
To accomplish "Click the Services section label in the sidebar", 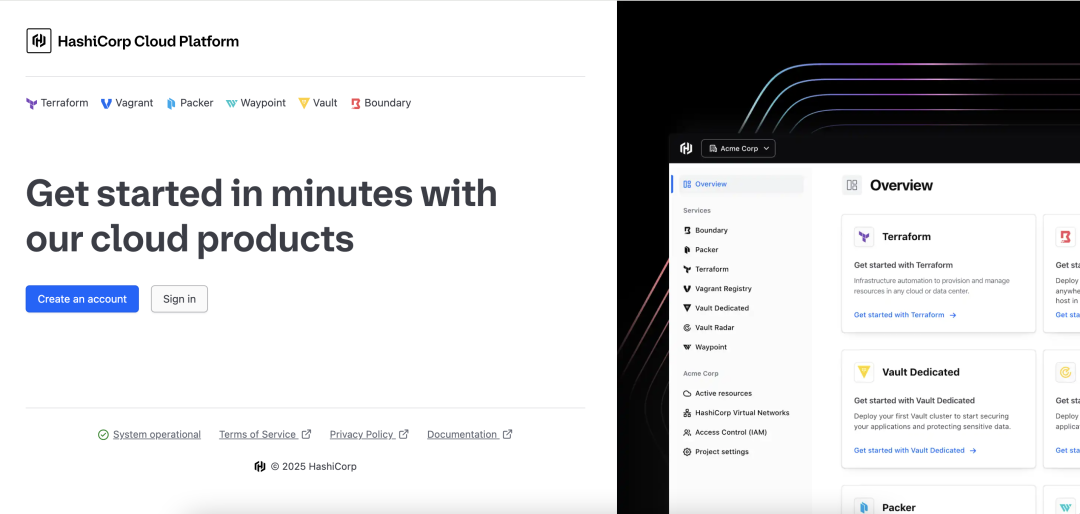I will click(697, 211).
